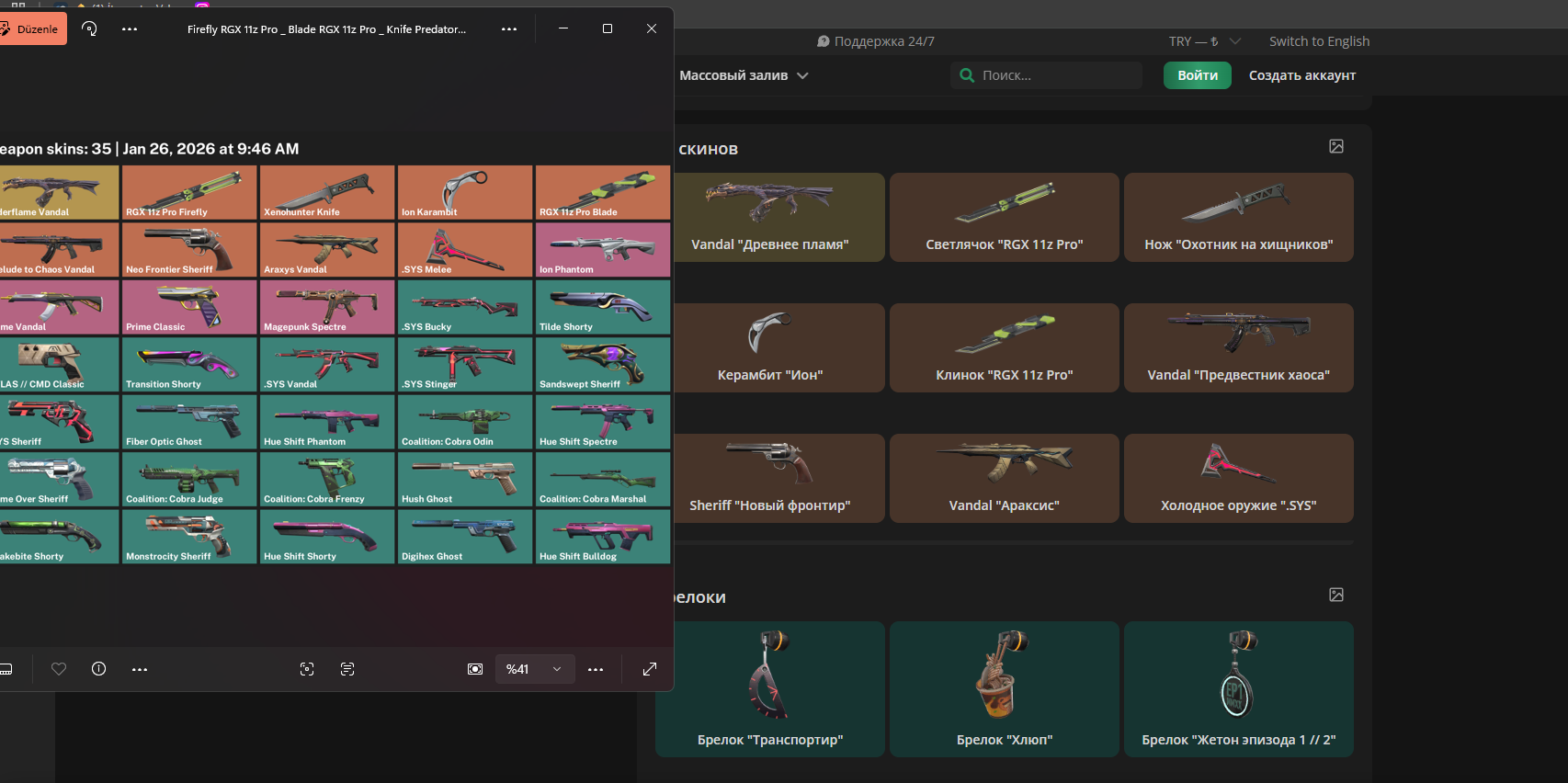Select the Sheriff "Новый фронтир" skin card
The width and height of the screenshot is (1568, 783).
coord(779,478)
